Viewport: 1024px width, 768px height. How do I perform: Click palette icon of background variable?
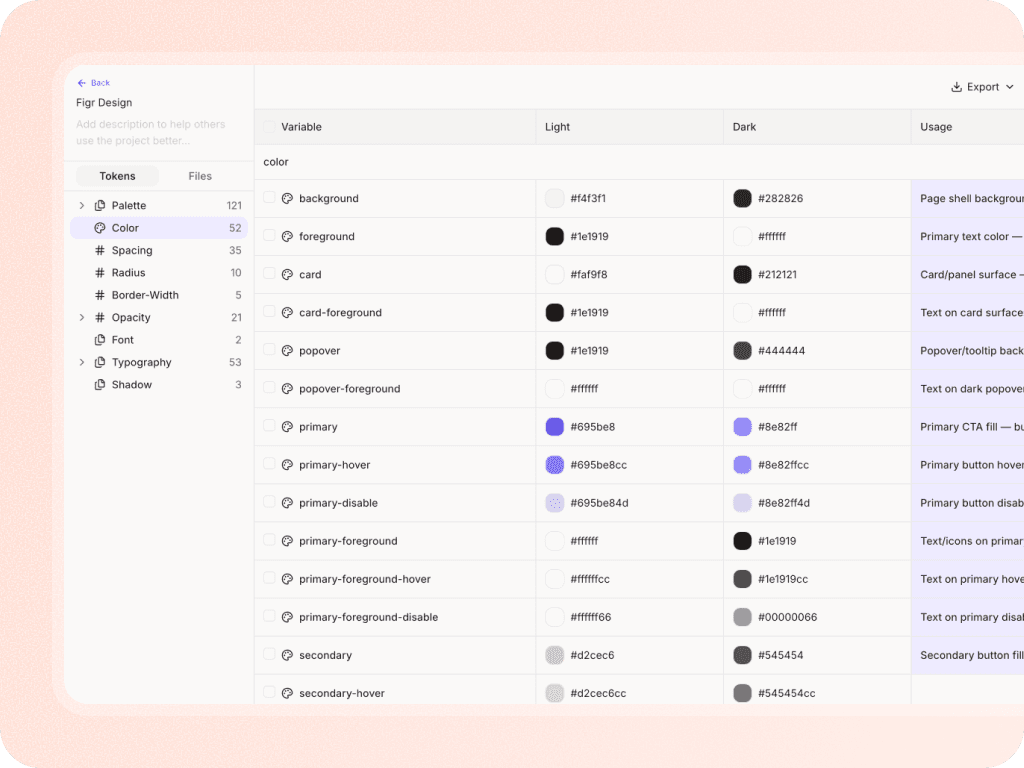coord(287,199)
